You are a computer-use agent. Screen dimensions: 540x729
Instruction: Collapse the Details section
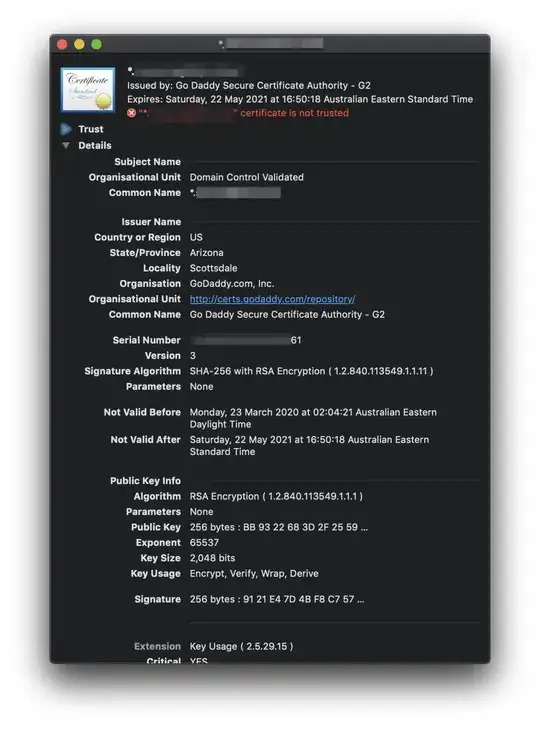point(66,146)
